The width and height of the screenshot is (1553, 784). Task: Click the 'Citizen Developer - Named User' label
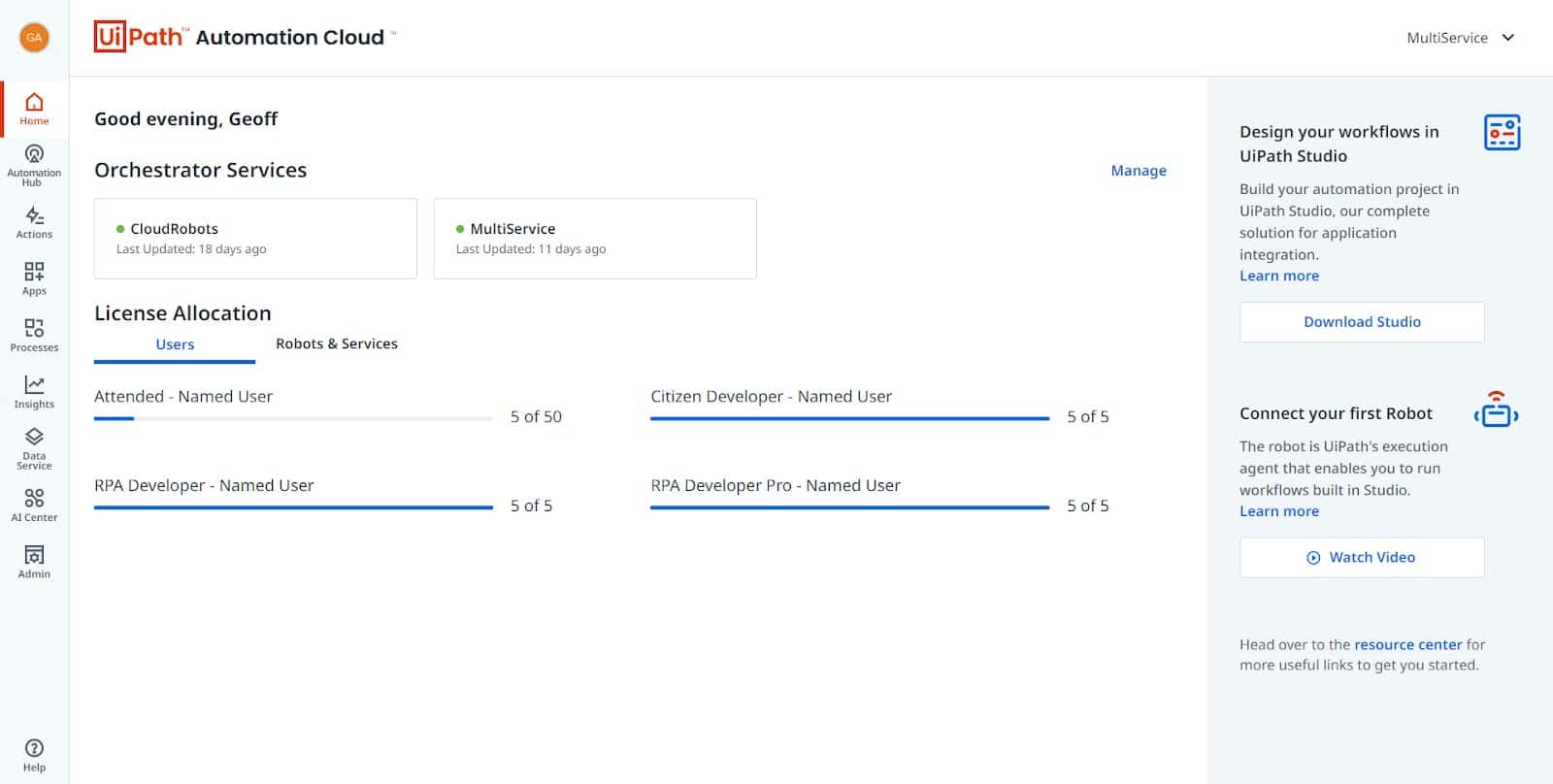point(771,397)
